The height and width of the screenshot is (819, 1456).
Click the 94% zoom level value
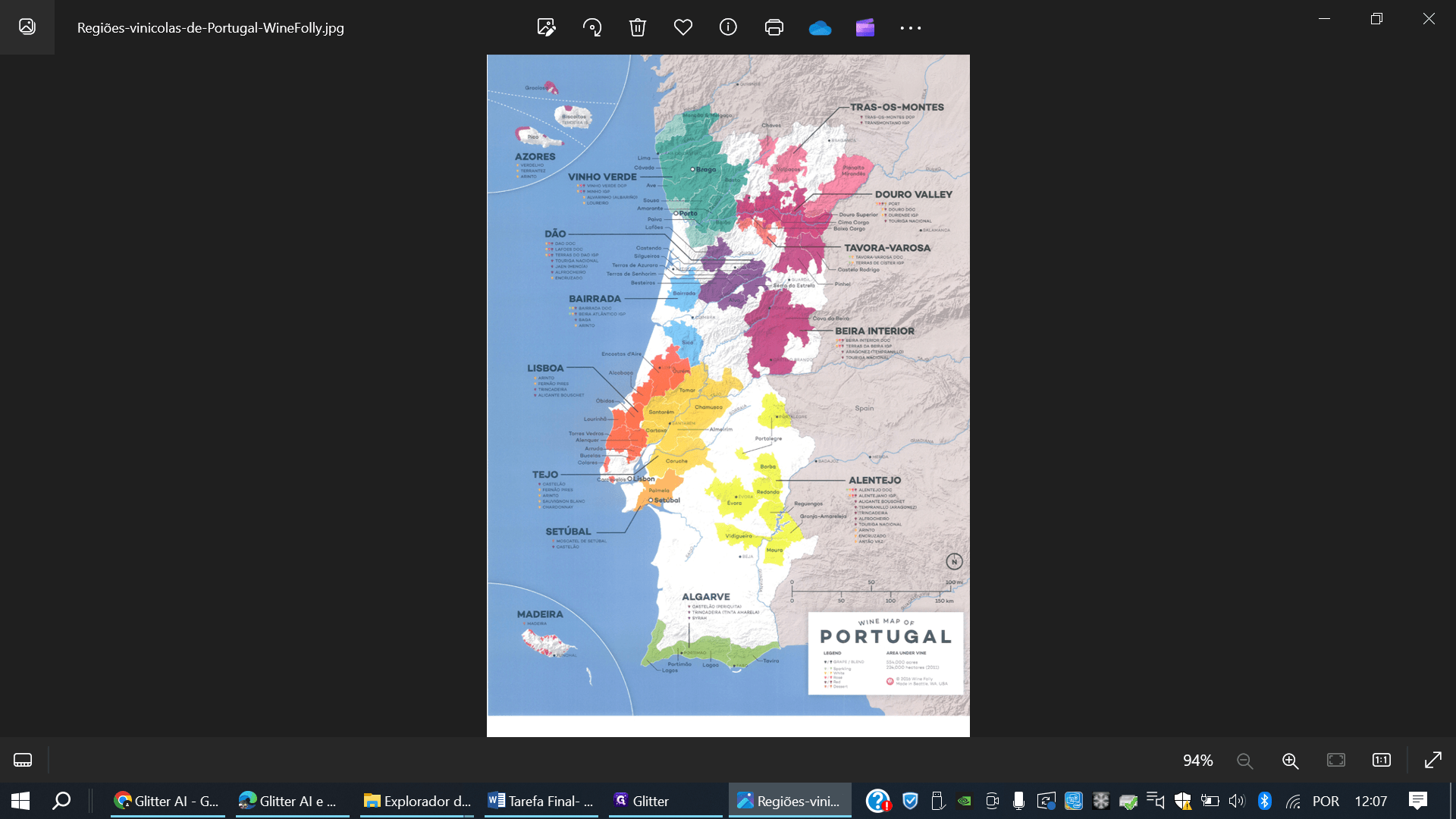click(x=1198, y=760)
